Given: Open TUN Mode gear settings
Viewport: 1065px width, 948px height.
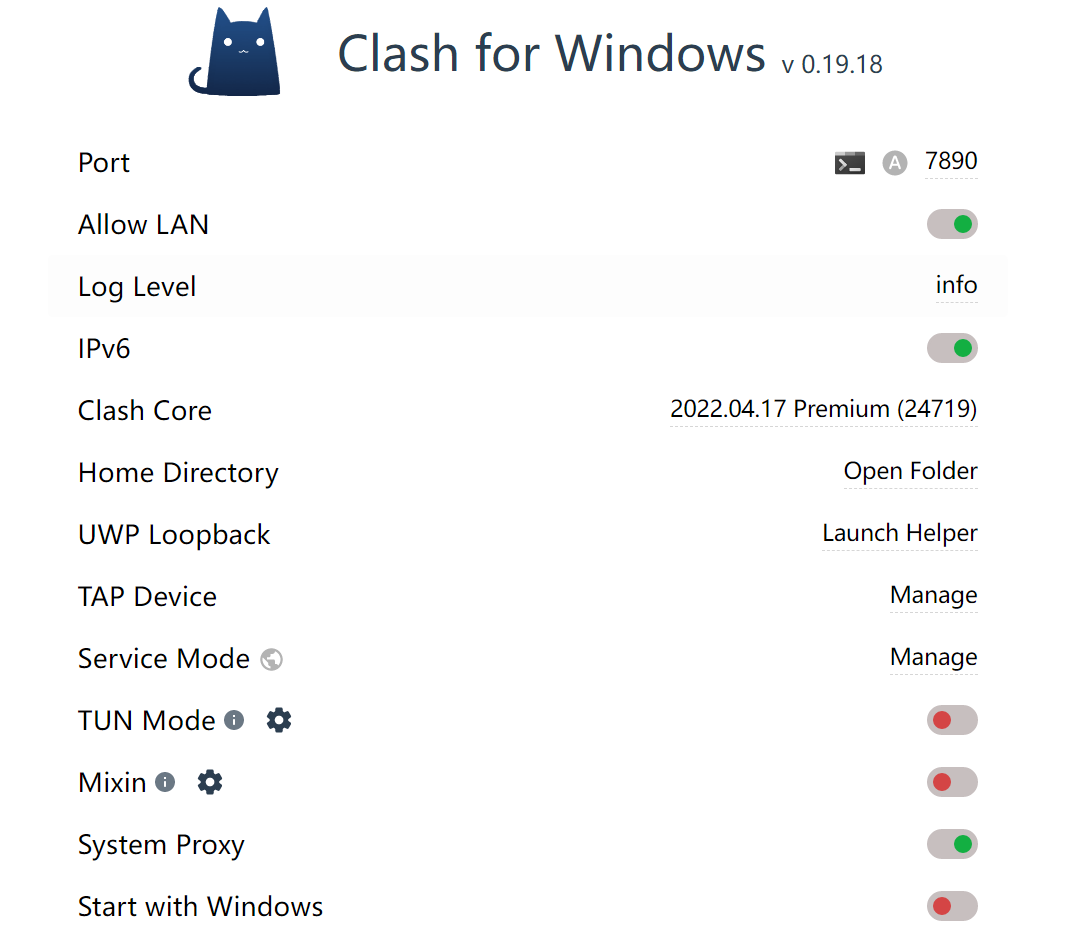Looking at the screenshot, I should (279, 720).
